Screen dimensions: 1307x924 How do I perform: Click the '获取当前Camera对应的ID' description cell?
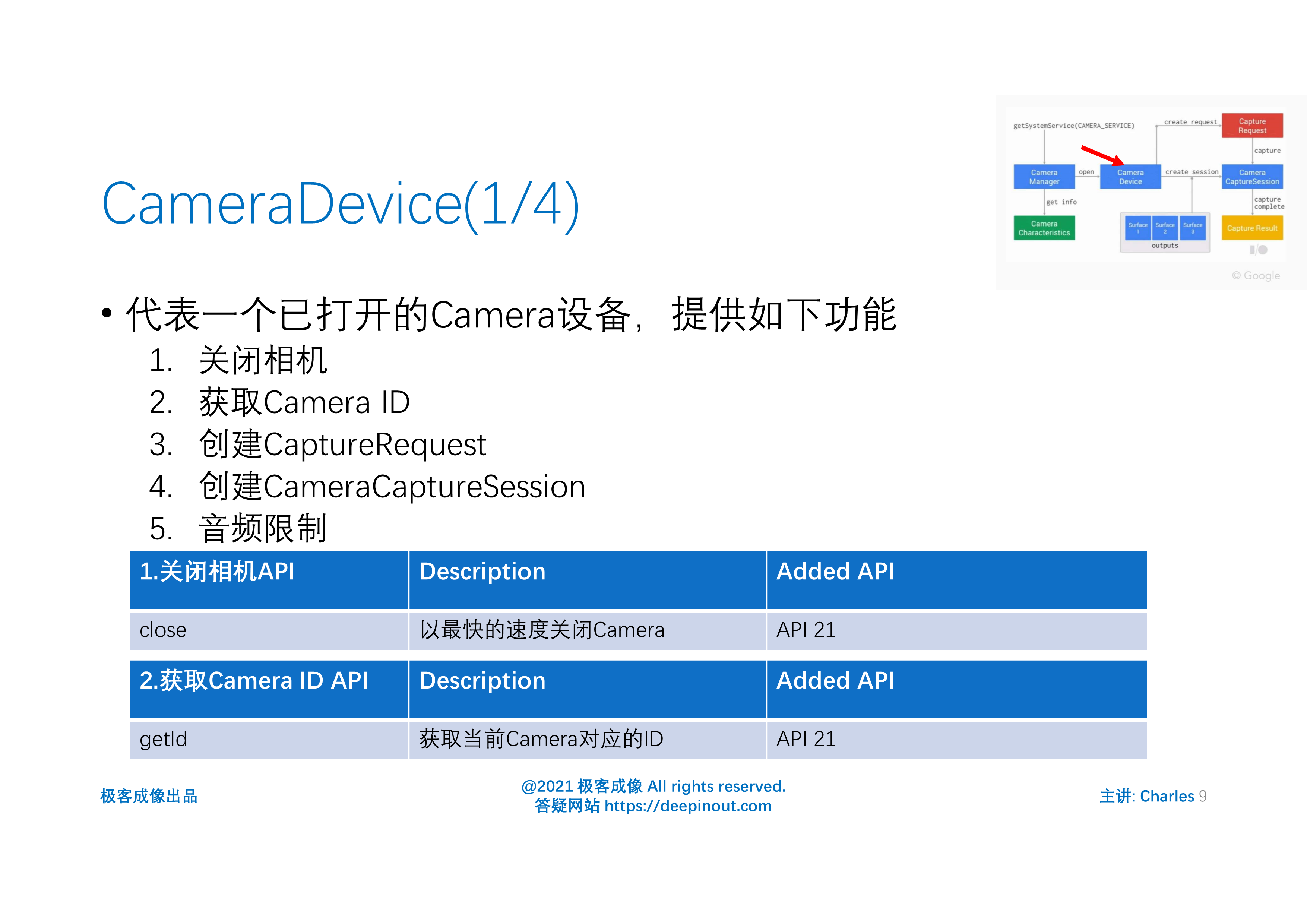(x=588, y=740)
